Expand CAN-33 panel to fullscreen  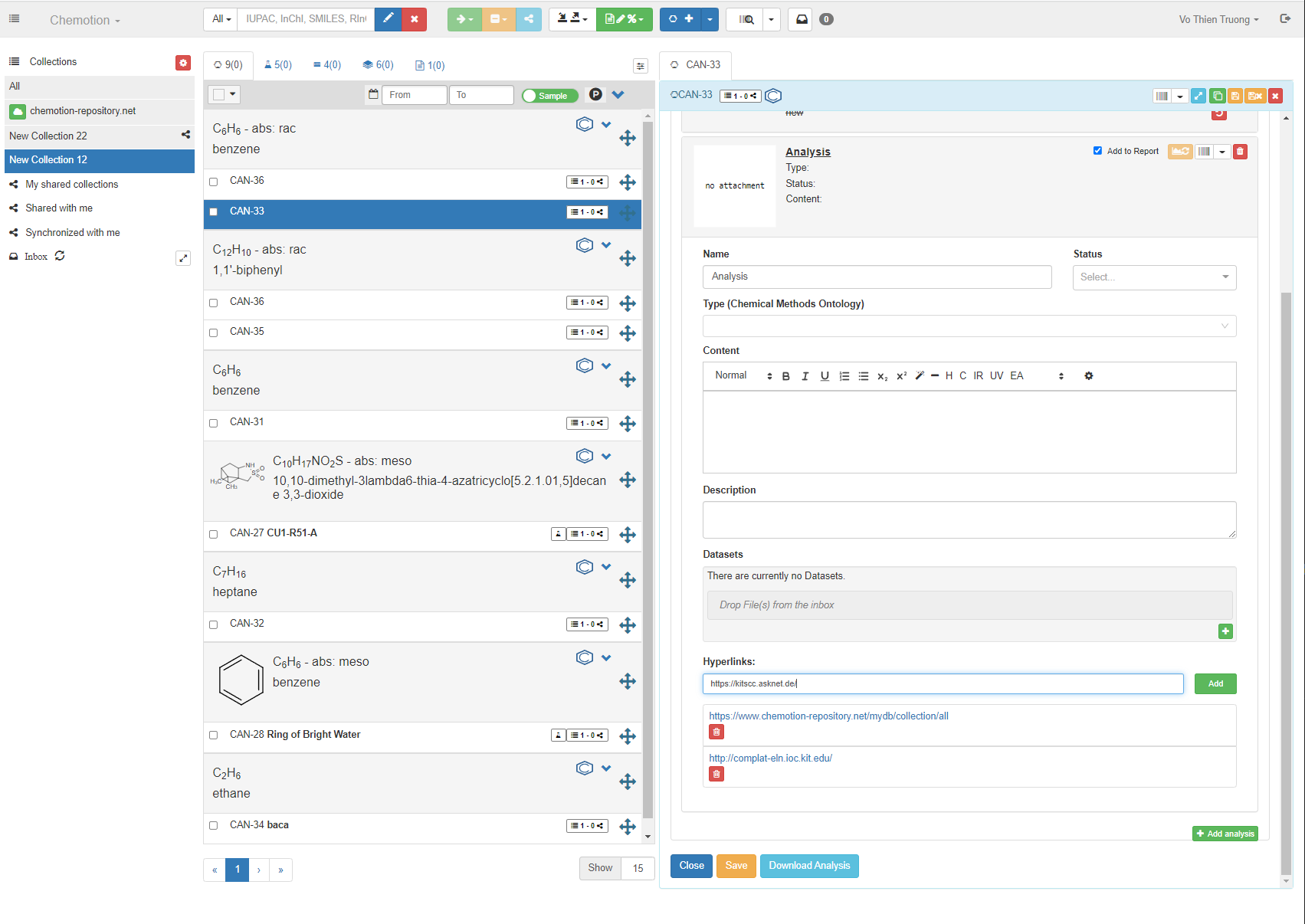(1198, 96)
